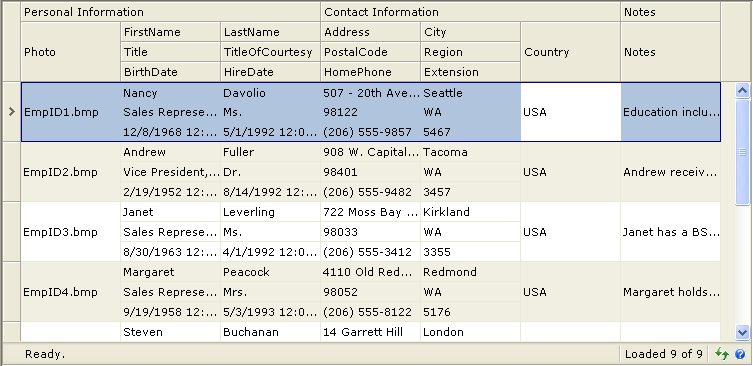Click the current row indicator arrow
This screenshot has width=753, height=366.
point(12,112)
